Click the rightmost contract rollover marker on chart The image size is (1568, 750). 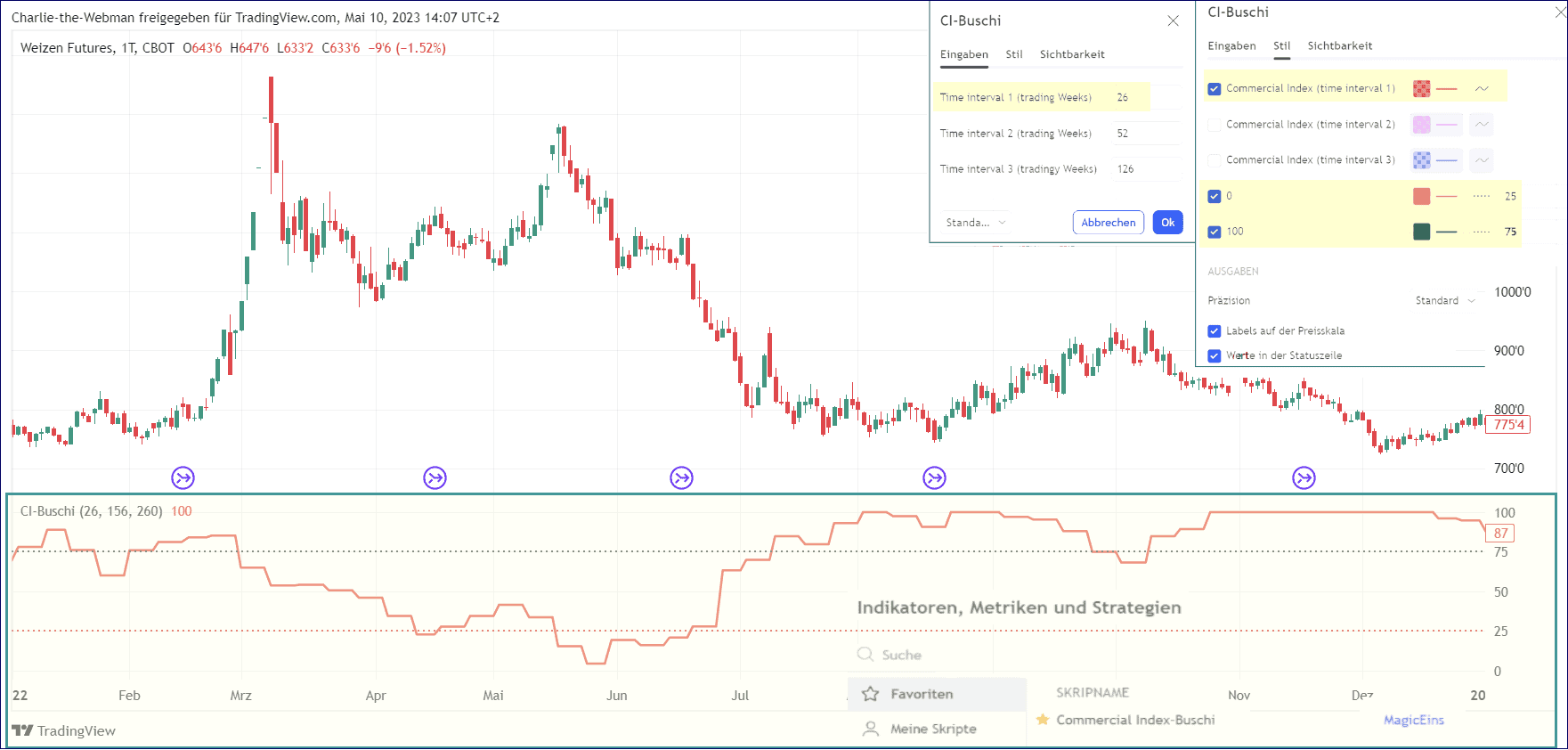point(1304,478)
